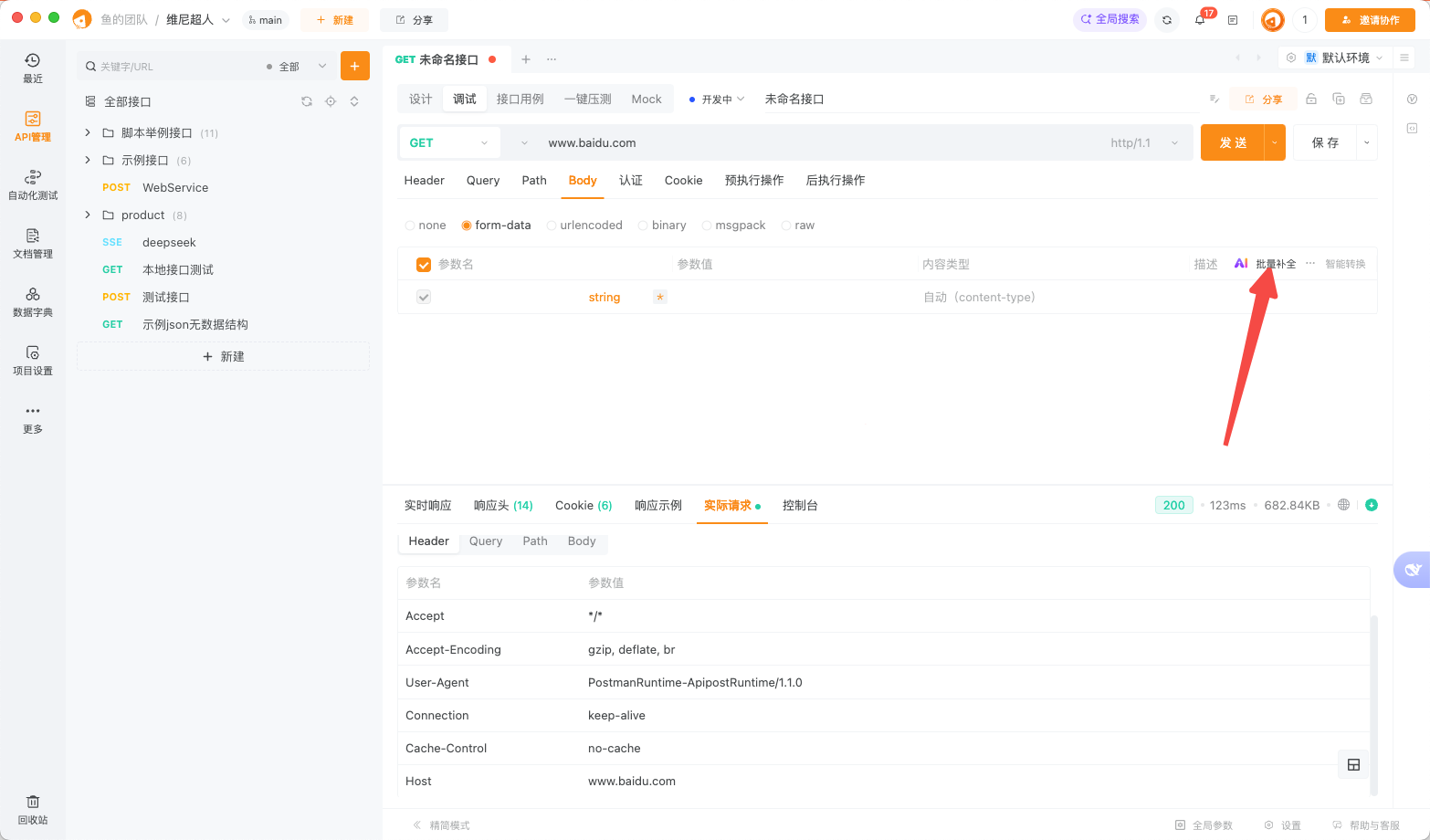Open the main branch selector
The width and height of the screenshot is (1430, 840).
(x=266, y=19)
